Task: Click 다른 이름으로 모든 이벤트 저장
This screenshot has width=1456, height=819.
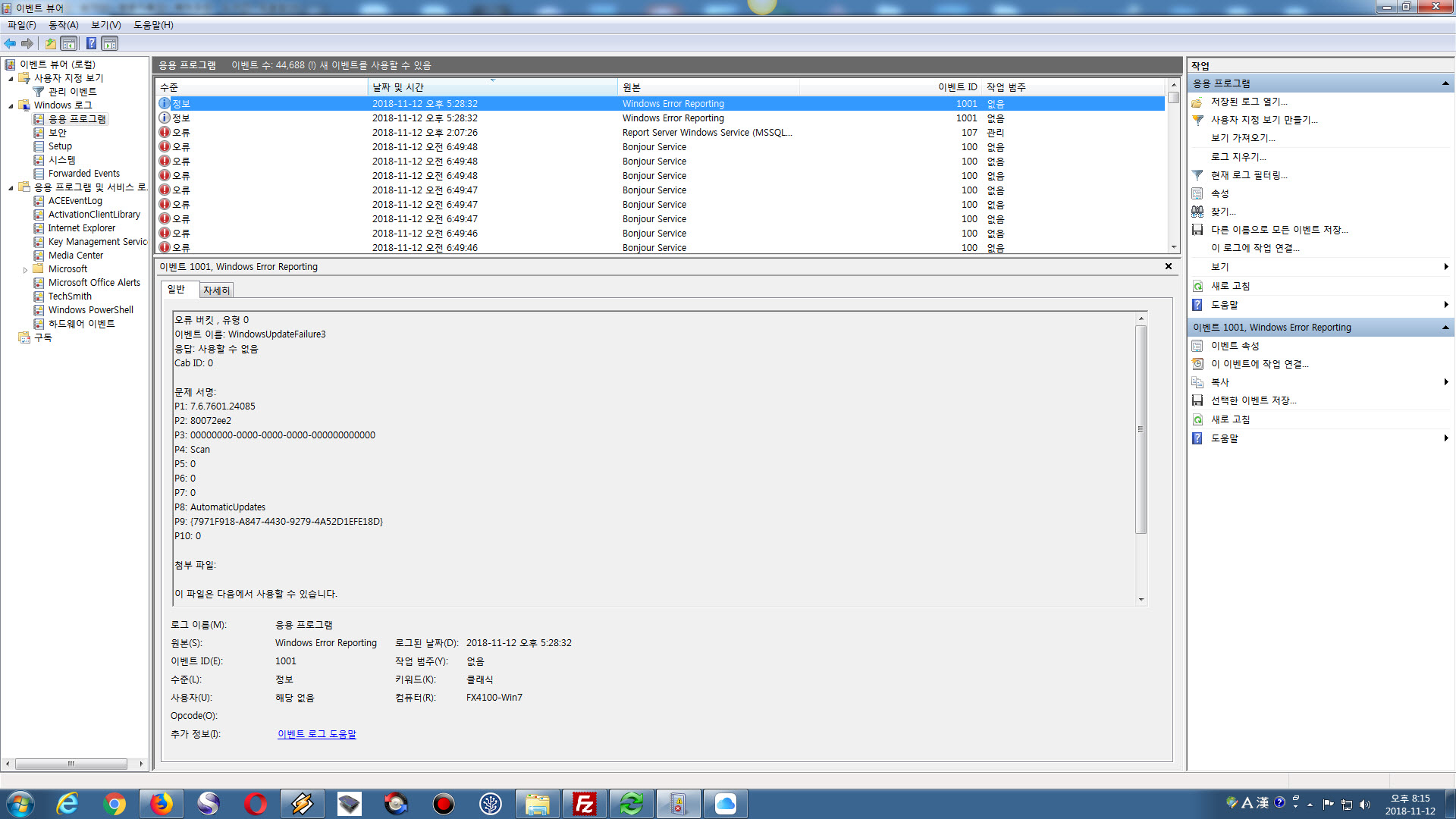Action: click(1279, 230)
